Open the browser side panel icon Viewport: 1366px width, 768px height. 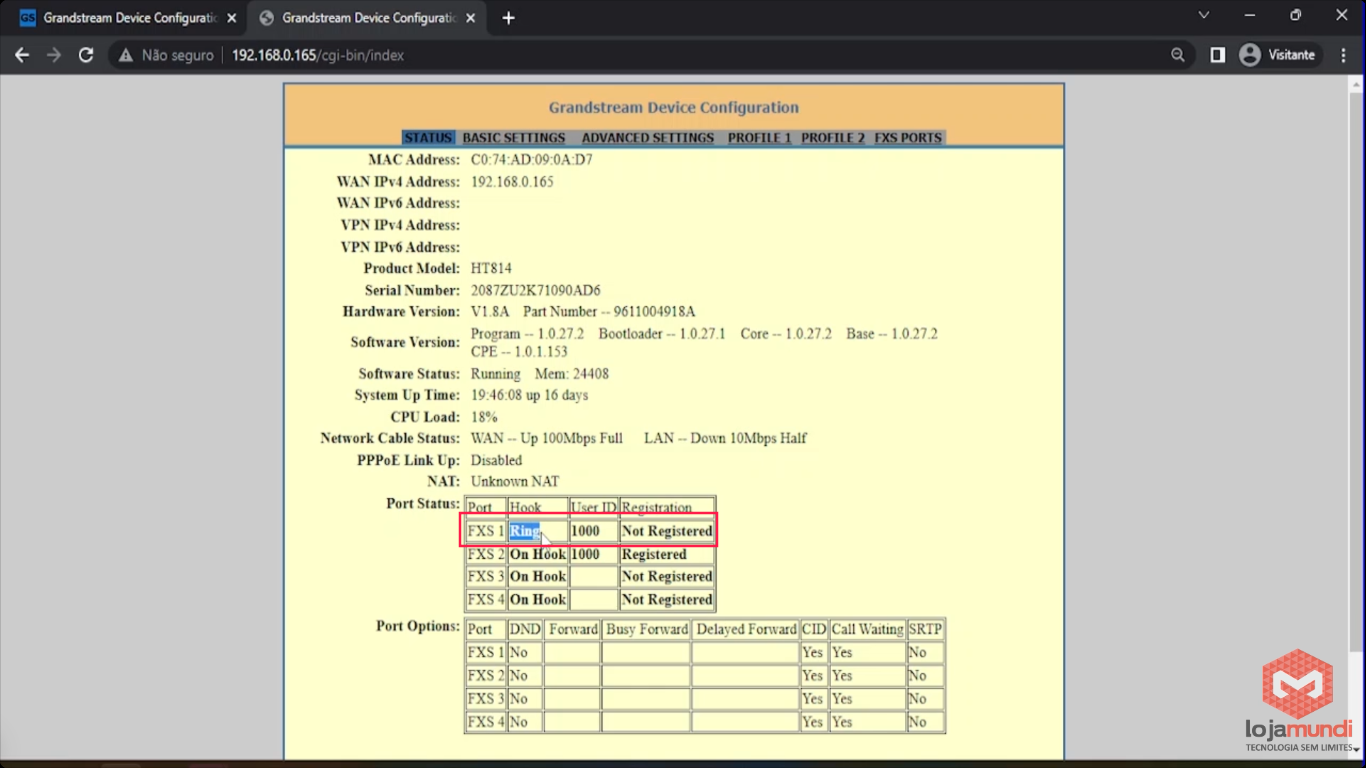(1217, 55)
